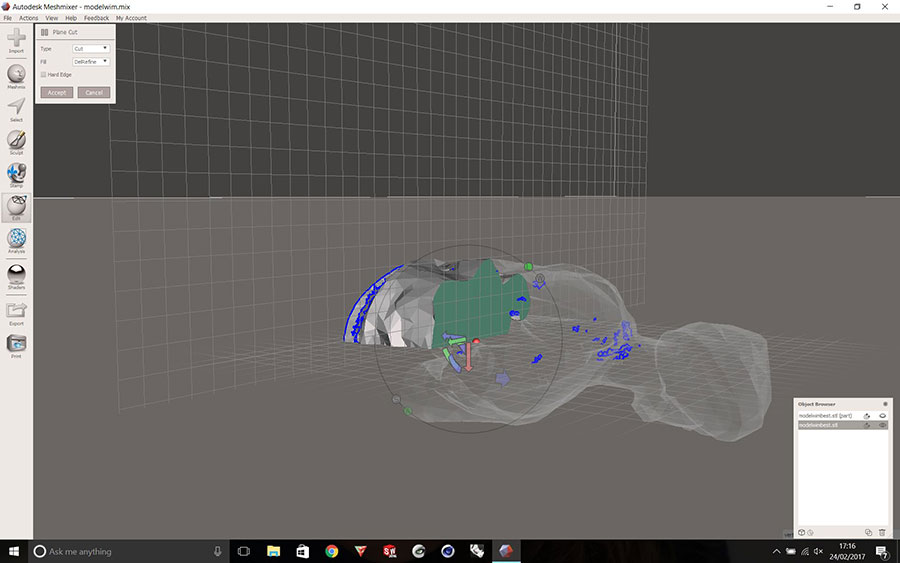Close the Object Browser panel

[885, 404]
